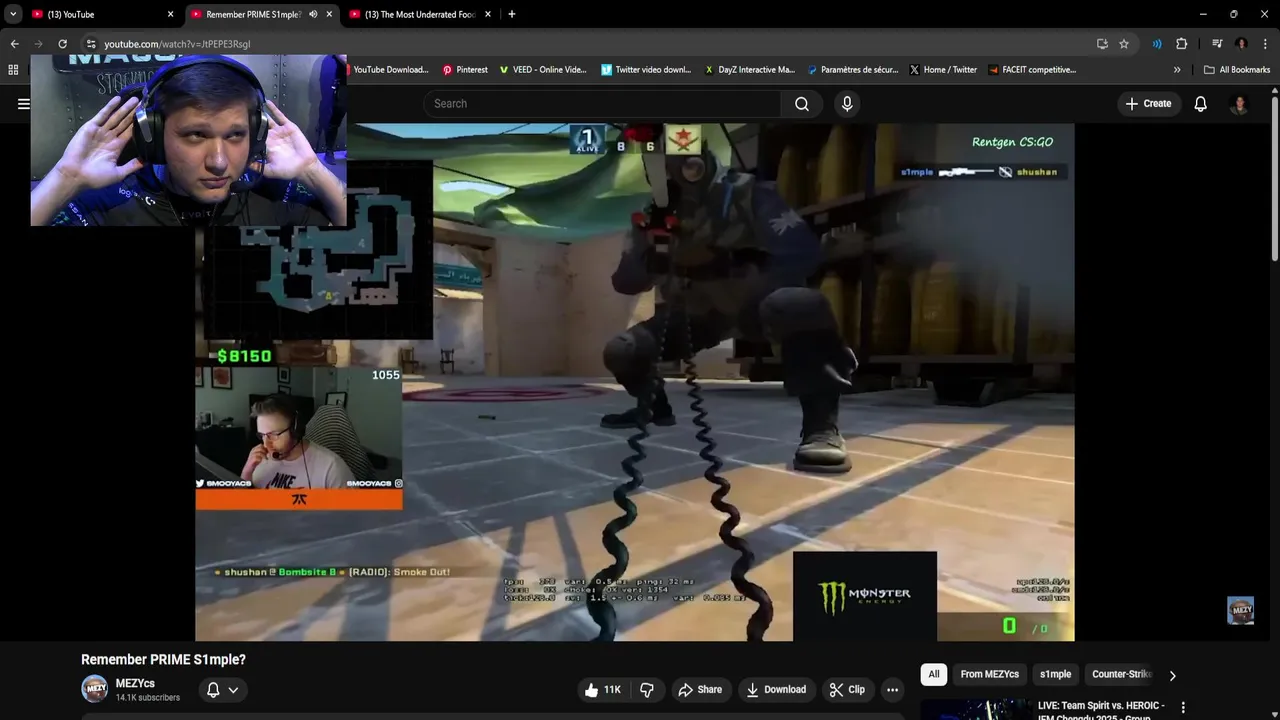Like the video showing 11K

[x=603, y=690]
